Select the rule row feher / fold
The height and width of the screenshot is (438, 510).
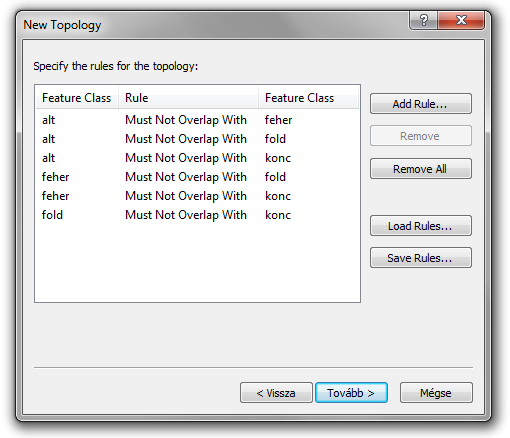(197, 177)
